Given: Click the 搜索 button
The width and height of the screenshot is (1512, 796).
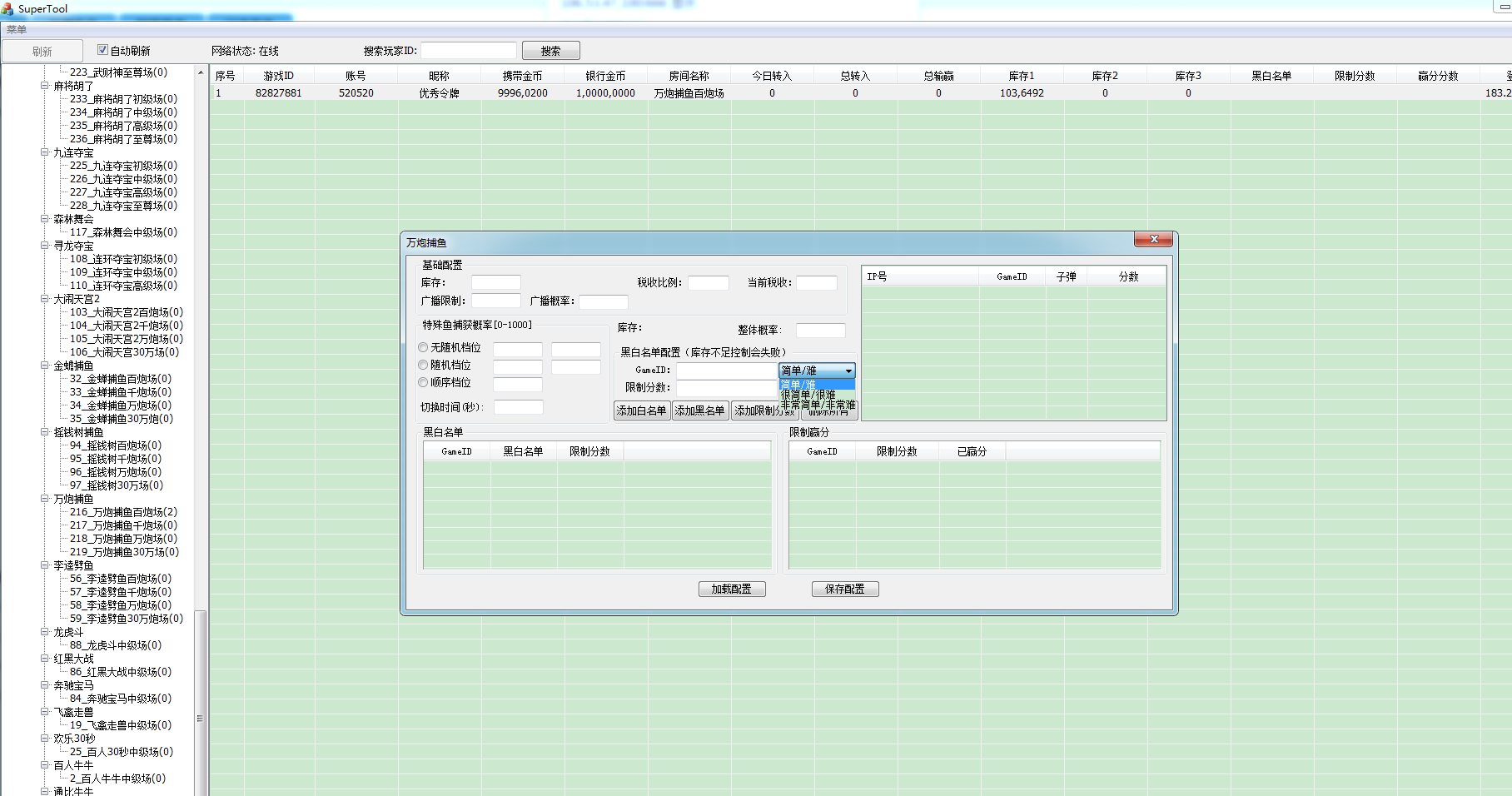Looking at the screenshot, I should click(x=550, y=51).
